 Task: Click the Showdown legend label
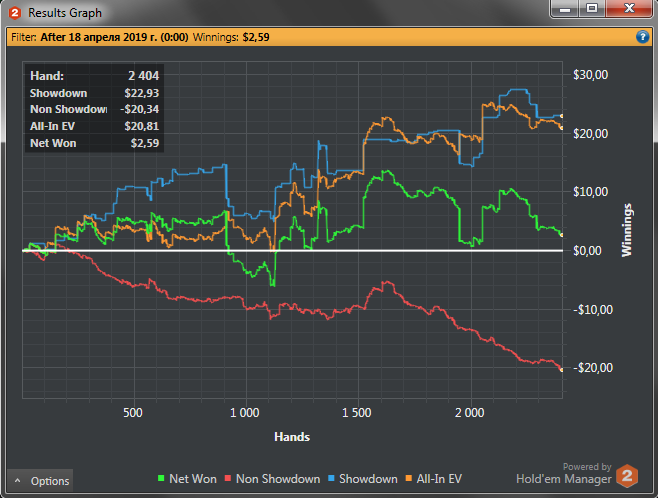click(368, 479)
